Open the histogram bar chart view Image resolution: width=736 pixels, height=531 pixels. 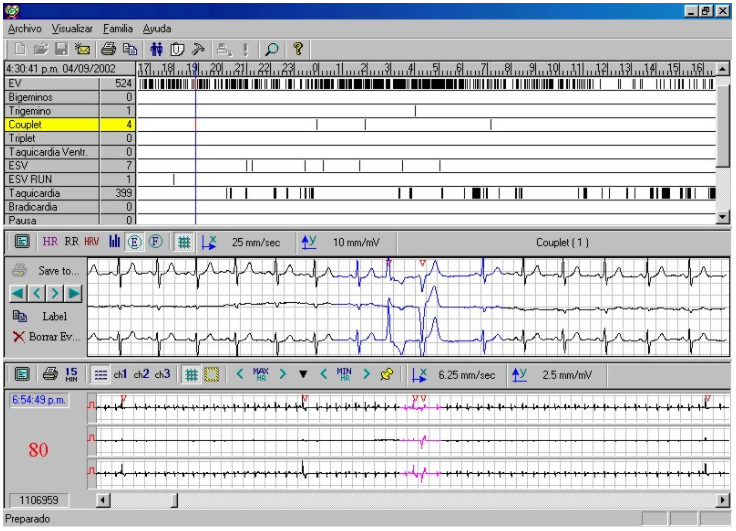pos(114,241)
